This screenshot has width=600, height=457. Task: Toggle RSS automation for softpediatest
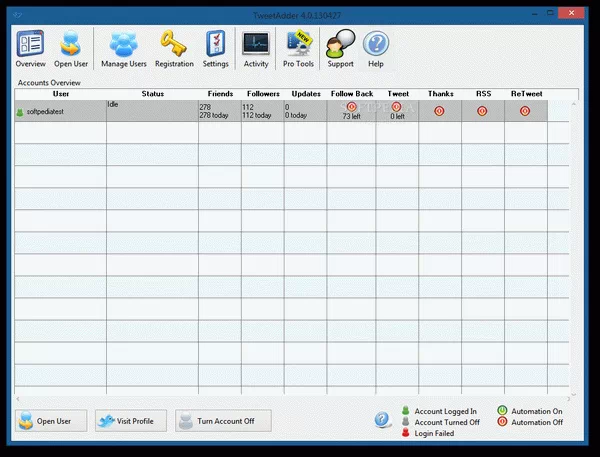click(482, 111)
